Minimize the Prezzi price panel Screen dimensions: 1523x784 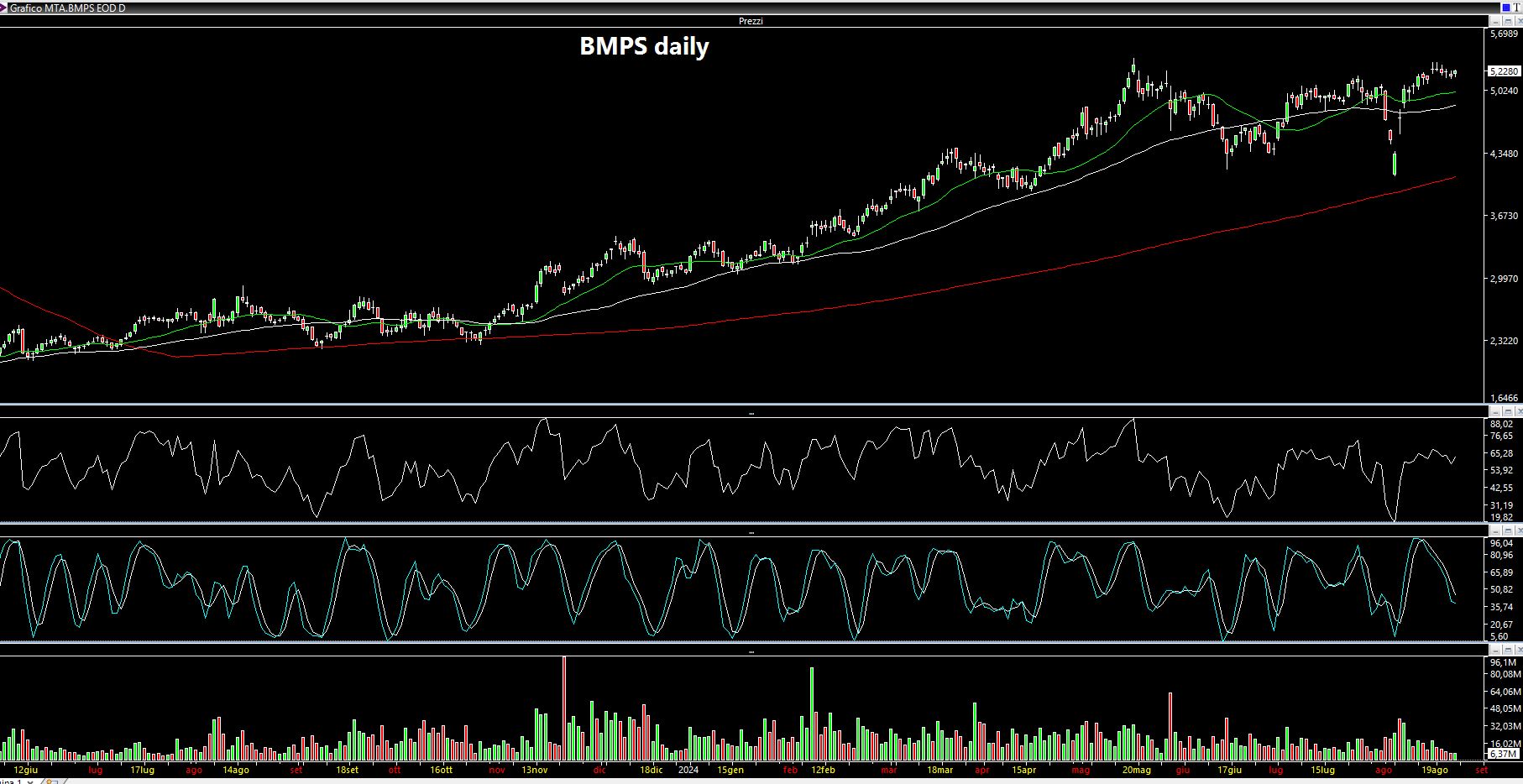point(1494,20)
